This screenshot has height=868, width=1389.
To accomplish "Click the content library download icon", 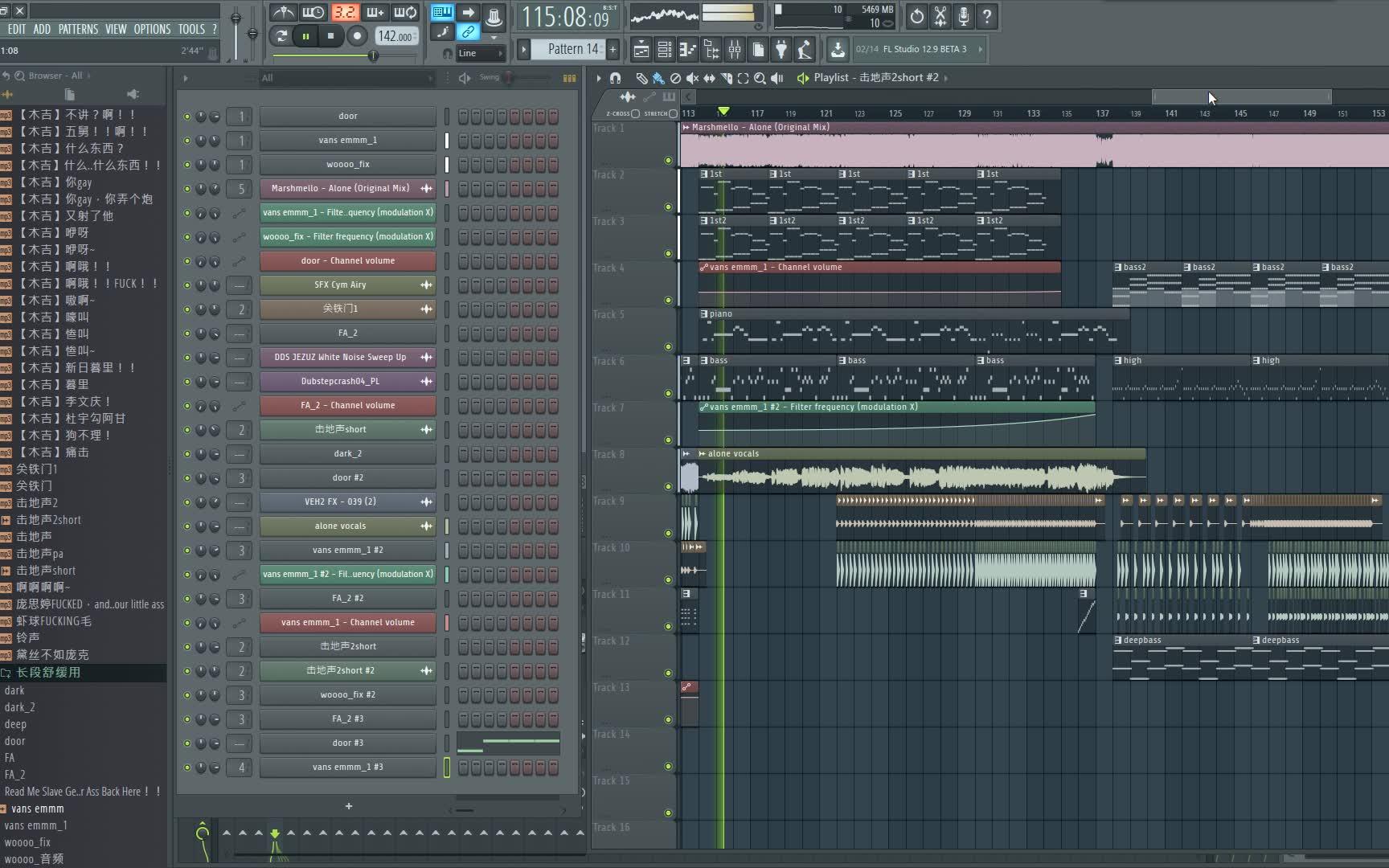I will click(x=838, y=50).
